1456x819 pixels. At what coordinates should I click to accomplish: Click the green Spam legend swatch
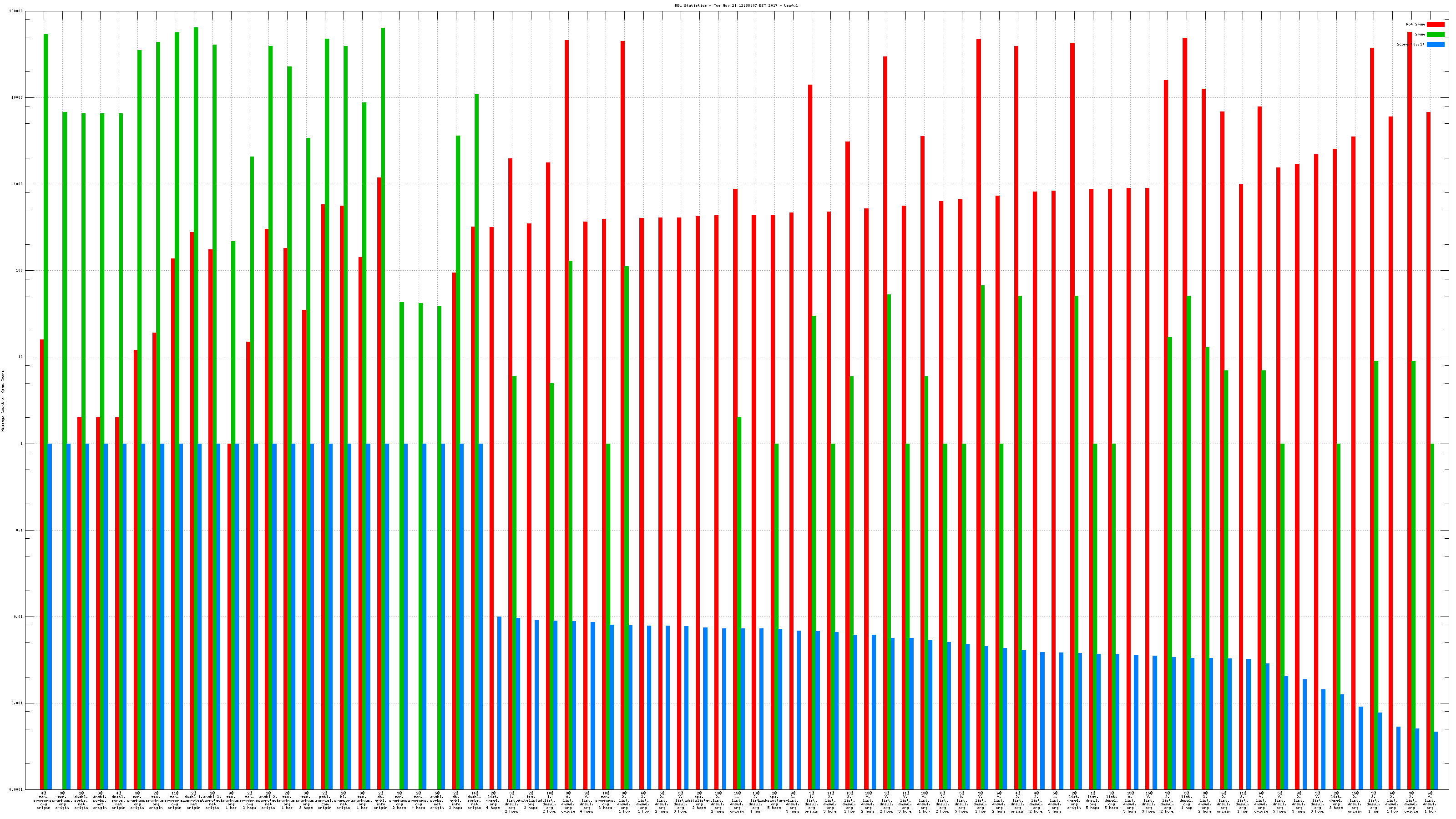[1435, 35]
